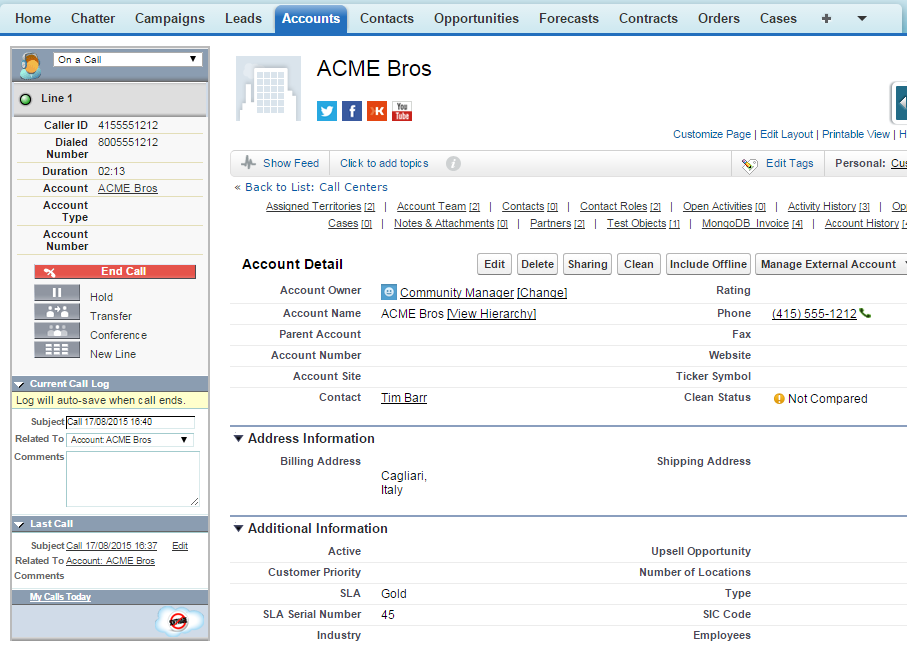Click the Not Compared warning icon
The height and width of the screenshot is (646, 907).
pos(779,398)
